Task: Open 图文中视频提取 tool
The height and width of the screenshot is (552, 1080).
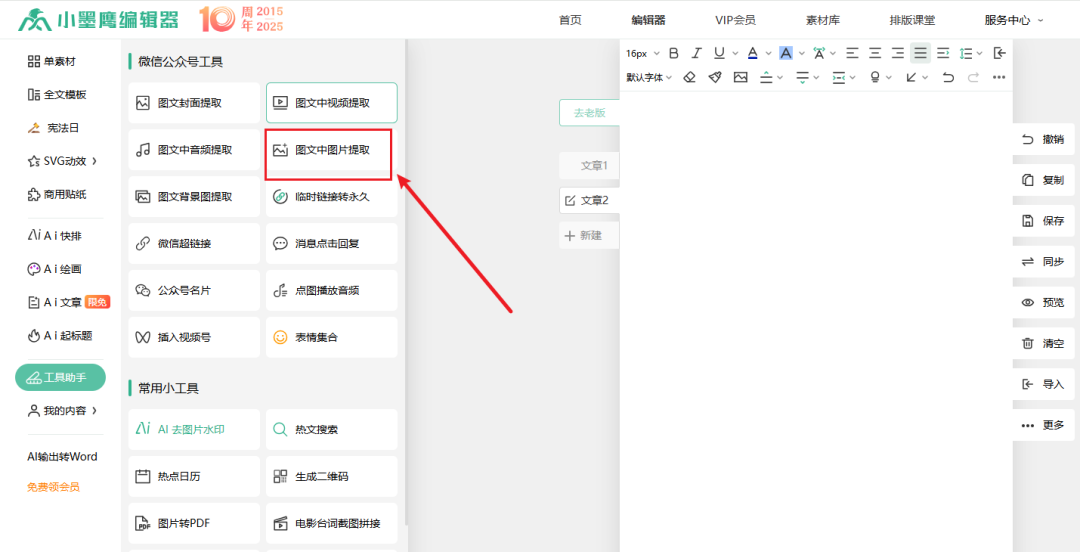Action: (x=332, y=103)
